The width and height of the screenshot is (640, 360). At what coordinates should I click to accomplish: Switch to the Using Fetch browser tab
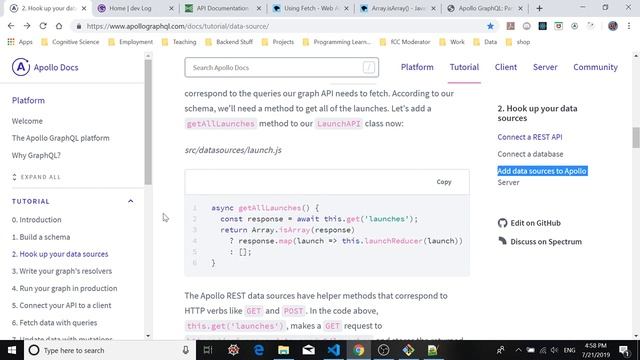(x=311, y=8)
